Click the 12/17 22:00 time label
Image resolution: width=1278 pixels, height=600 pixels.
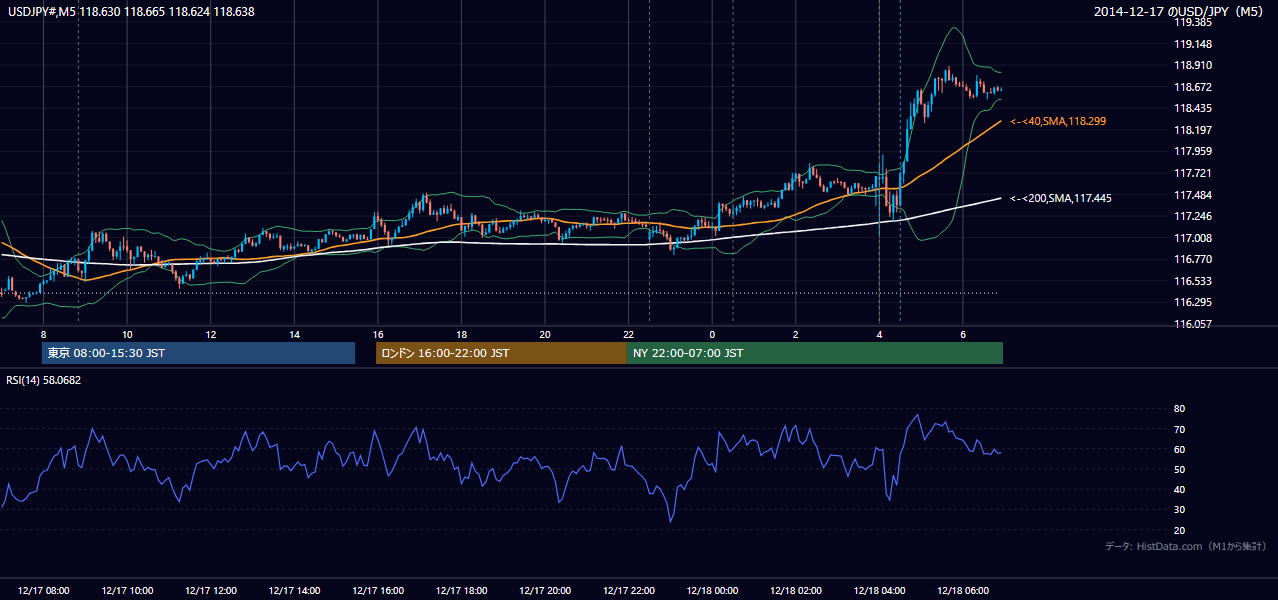coord(629,591)
